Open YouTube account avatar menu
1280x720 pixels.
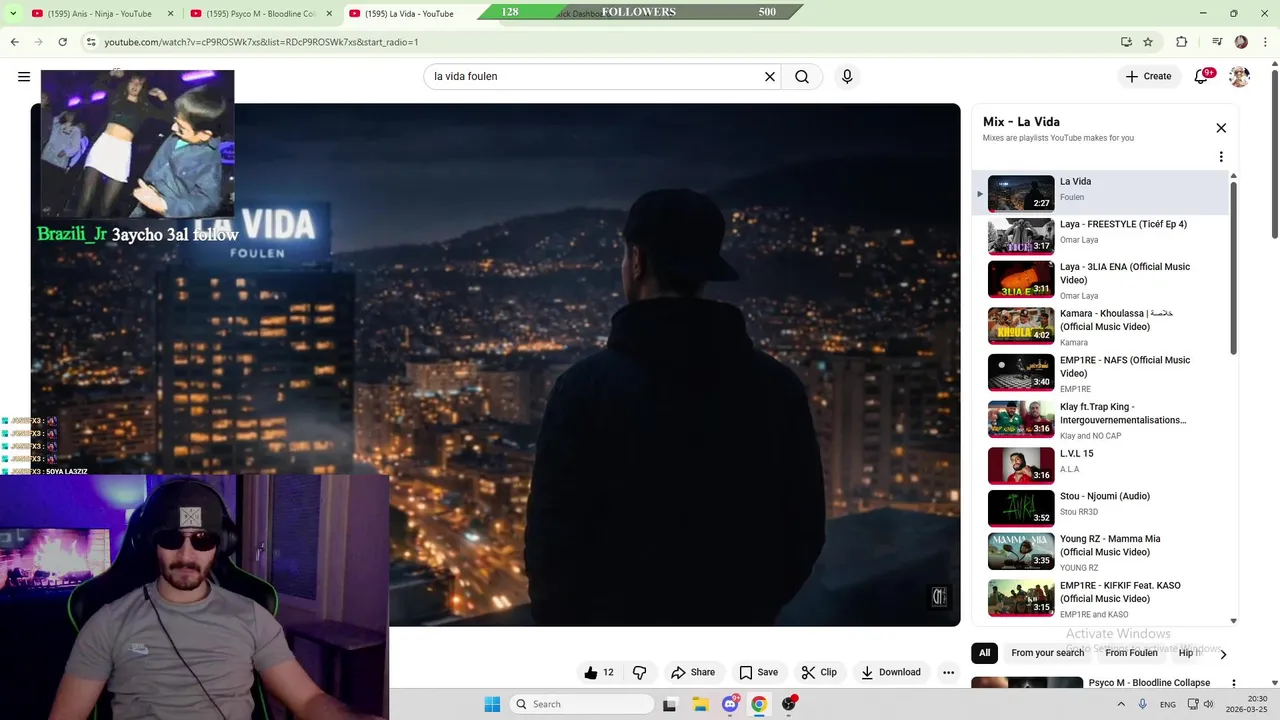click(x=1239, y=76)
